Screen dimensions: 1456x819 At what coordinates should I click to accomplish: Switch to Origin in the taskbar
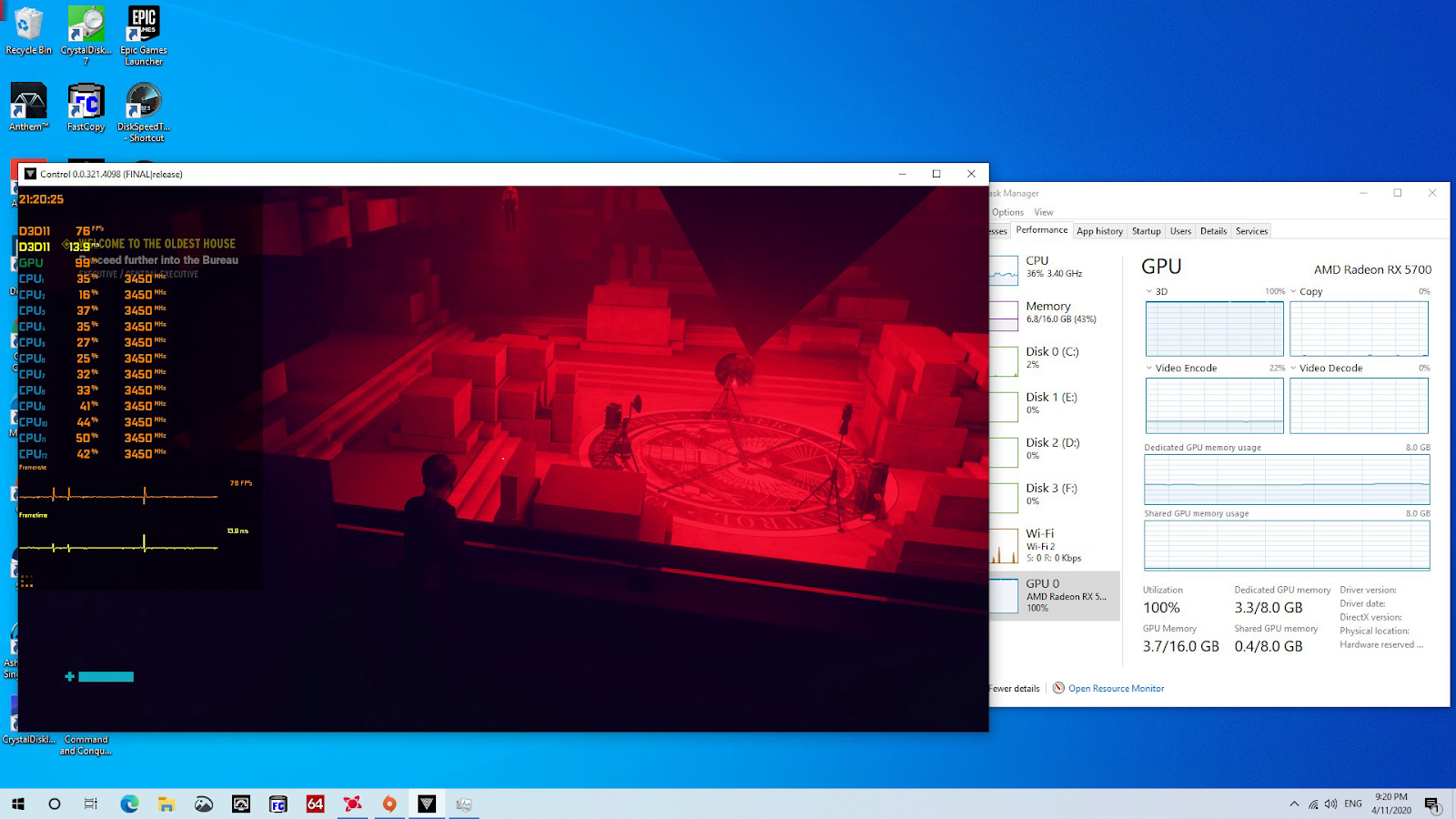(389, 804)
